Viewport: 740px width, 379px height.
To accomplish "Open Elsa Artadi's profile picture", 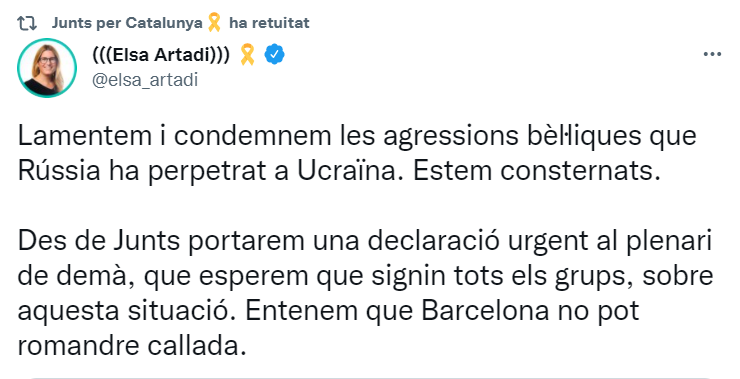I will [x=47, y=67].
